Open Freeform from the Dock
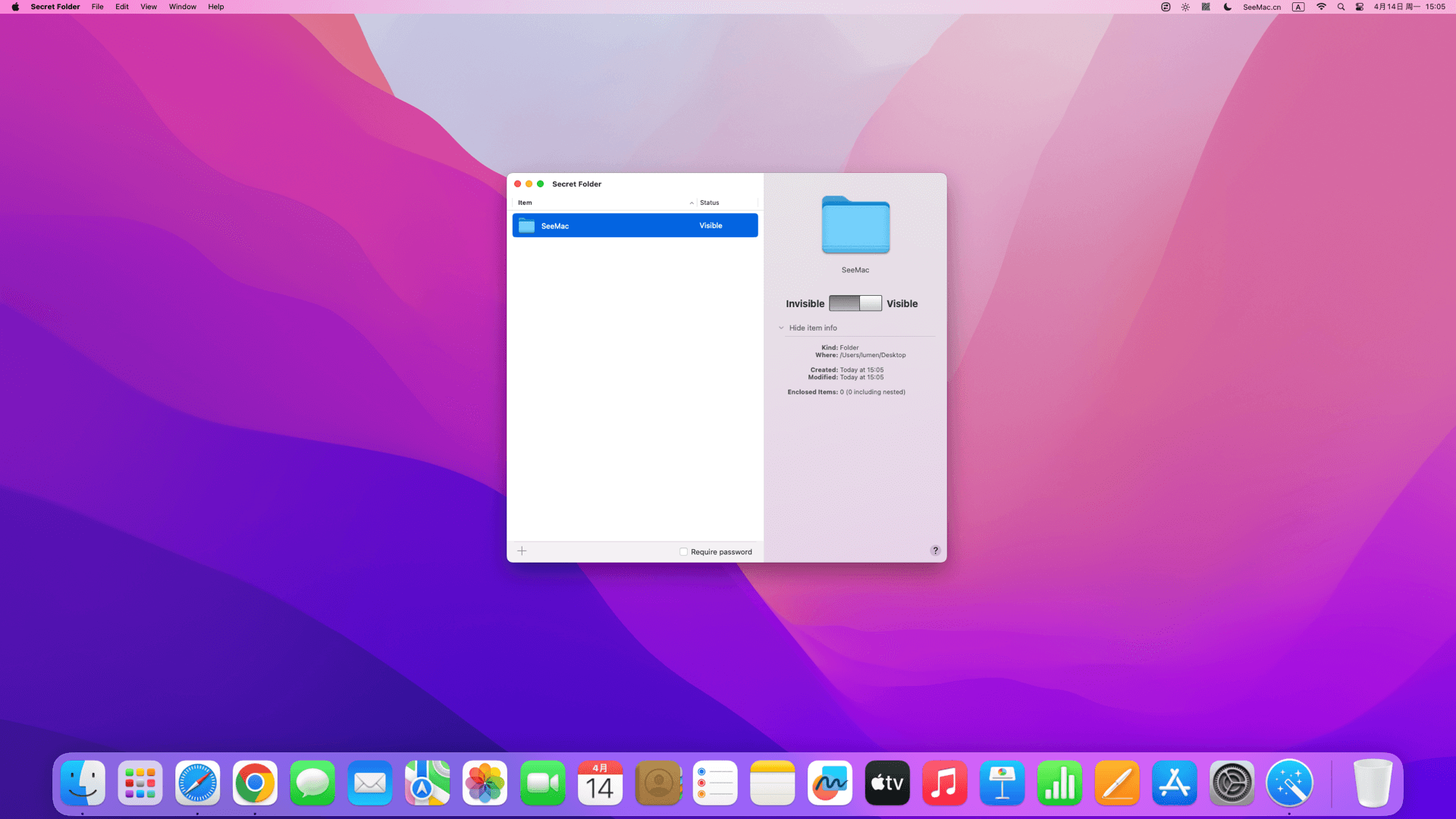1456x819 pixels. (830, 783)
